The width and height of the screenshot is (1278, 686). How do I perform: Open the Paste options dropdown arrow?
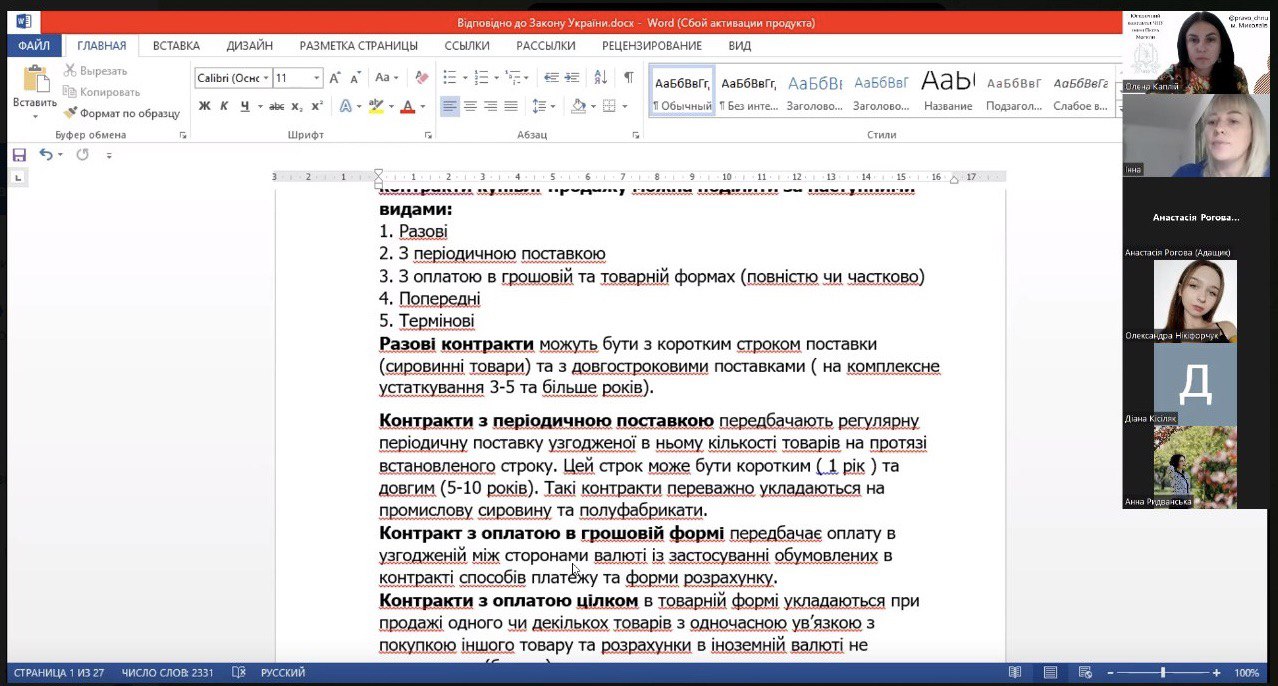(35, 116)
